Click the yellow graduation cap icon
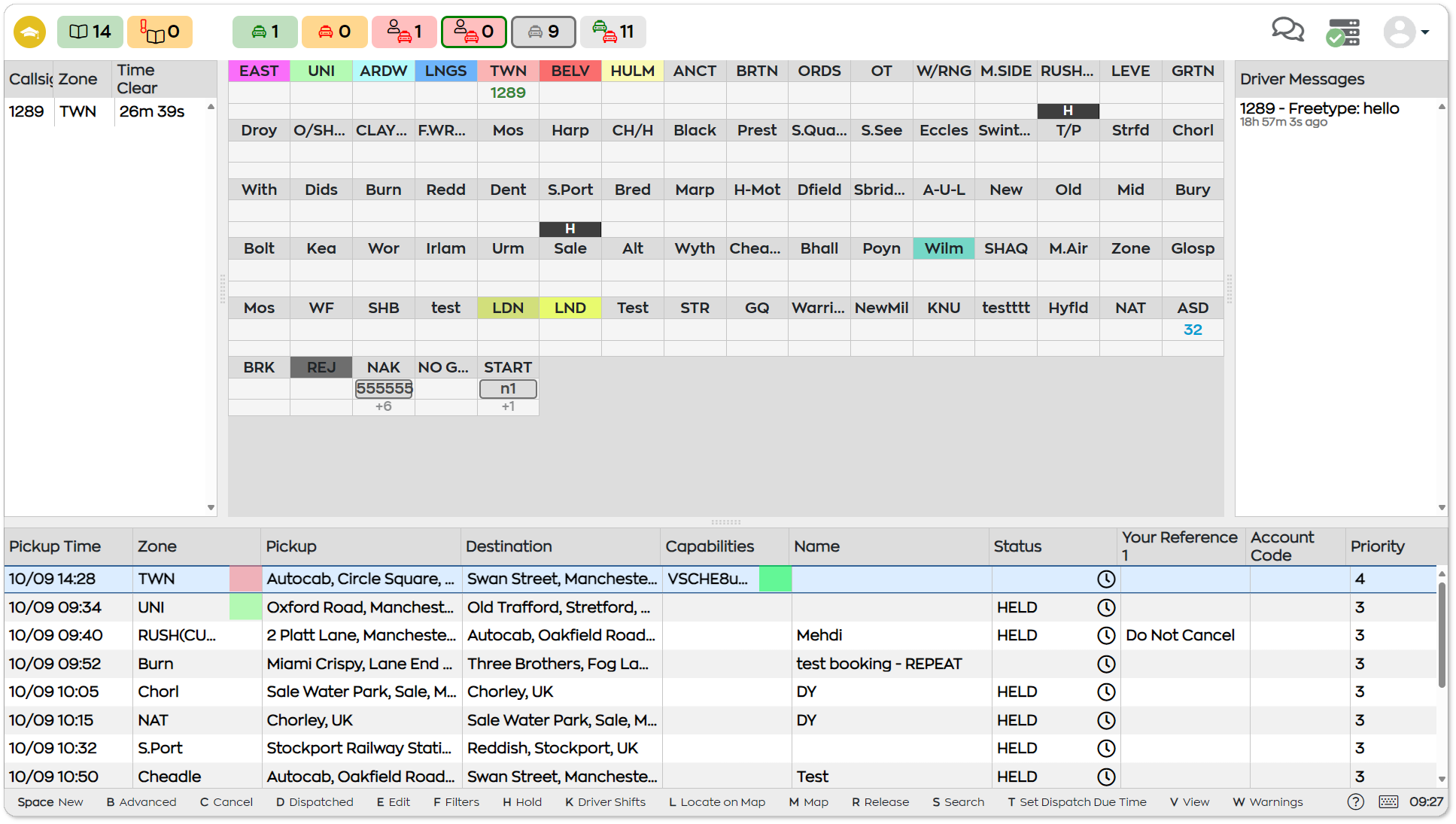 click(30, 32)
